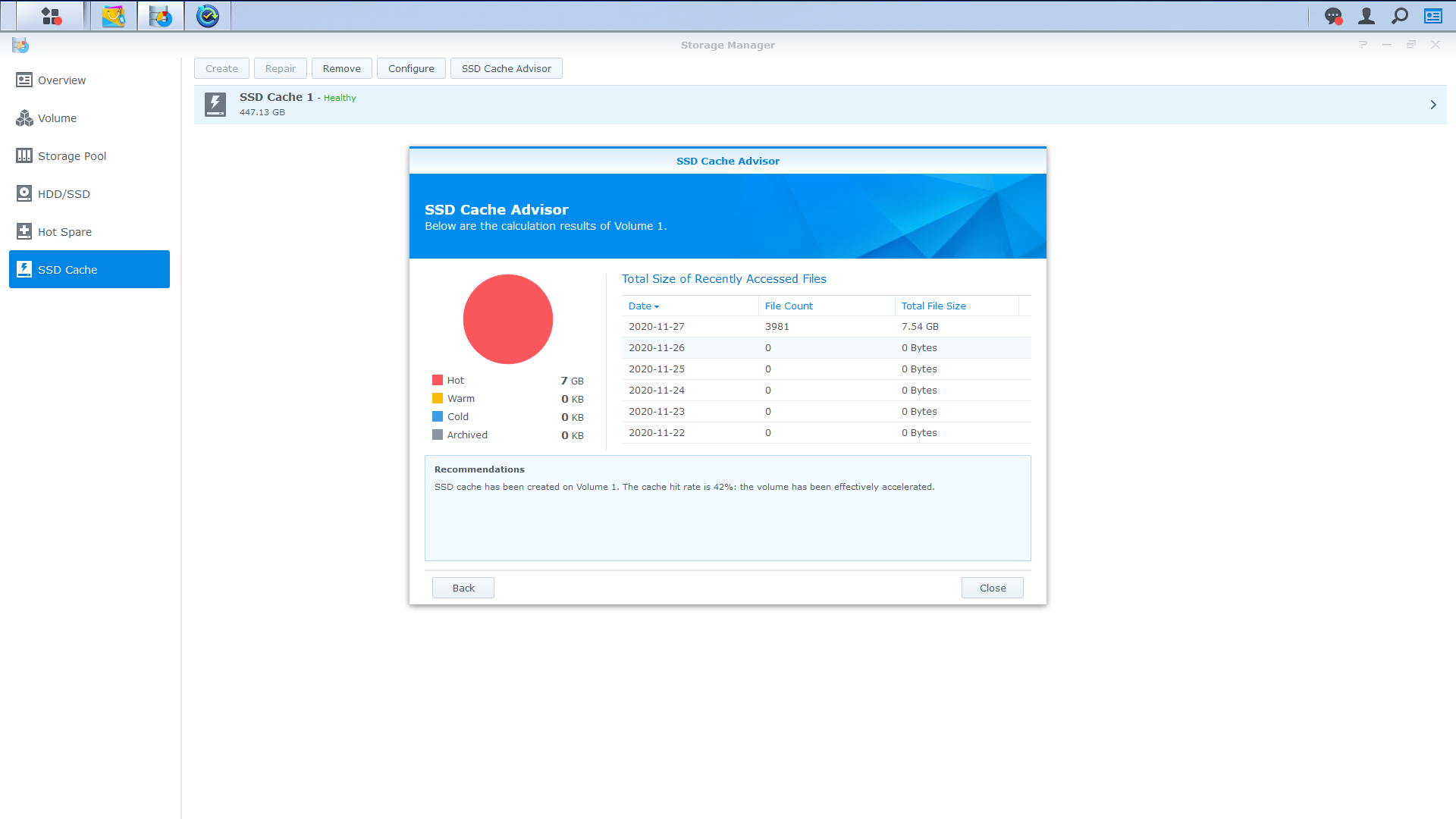This screenshot has height=819, width=1456.
Task: Click the Close button in the advisor
Action: point(992,588)
